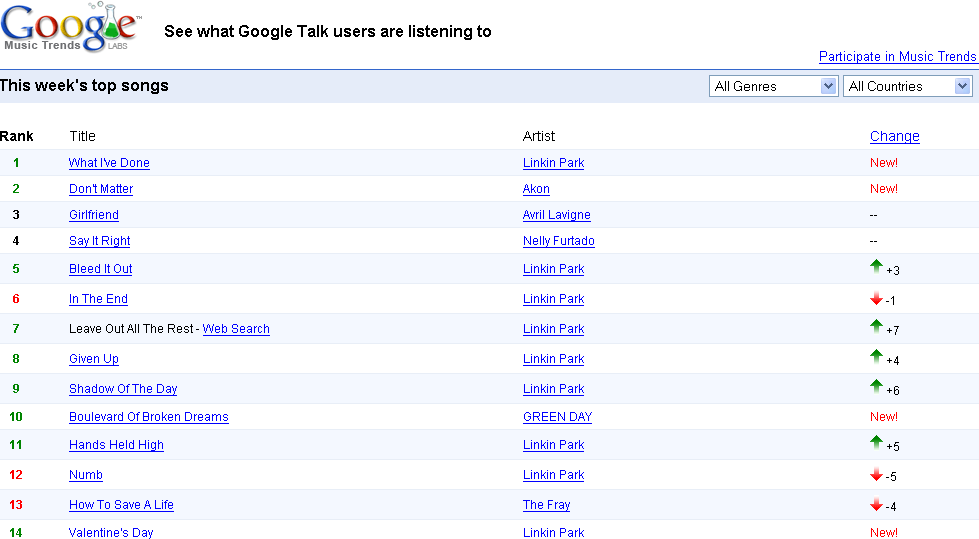The image size is (979, 539).
Task: Click the Artist column header
Action: click(x=539, y=136)
